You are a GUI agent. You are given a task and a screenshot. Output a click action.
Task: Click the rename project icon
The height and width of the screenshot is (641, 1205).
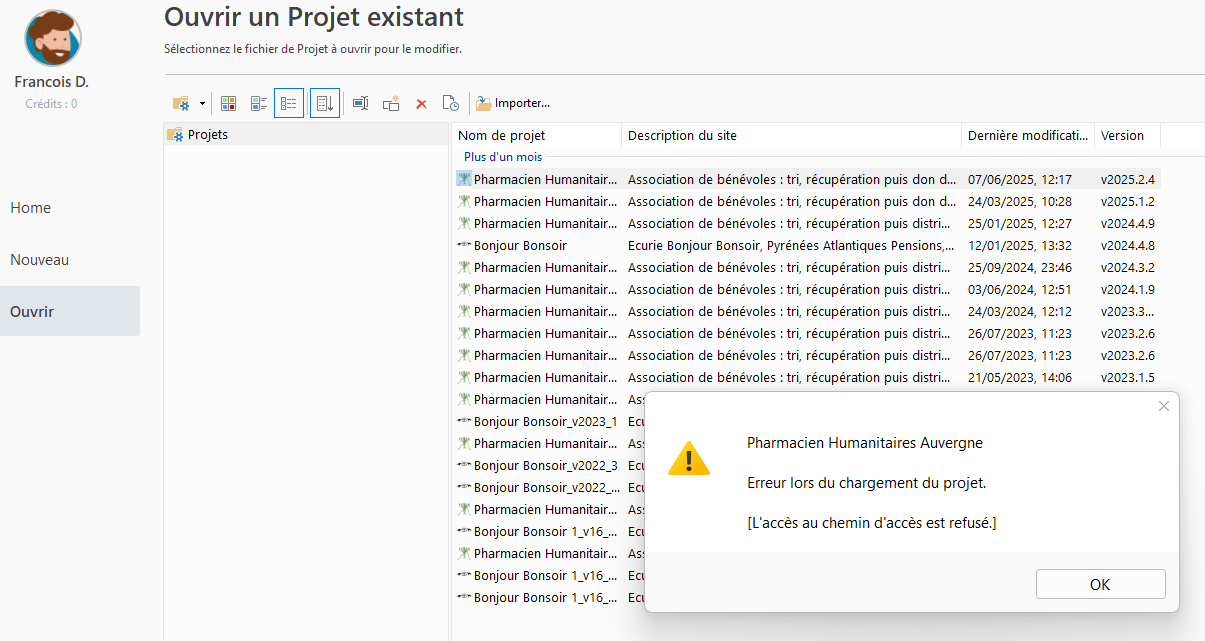361,103
